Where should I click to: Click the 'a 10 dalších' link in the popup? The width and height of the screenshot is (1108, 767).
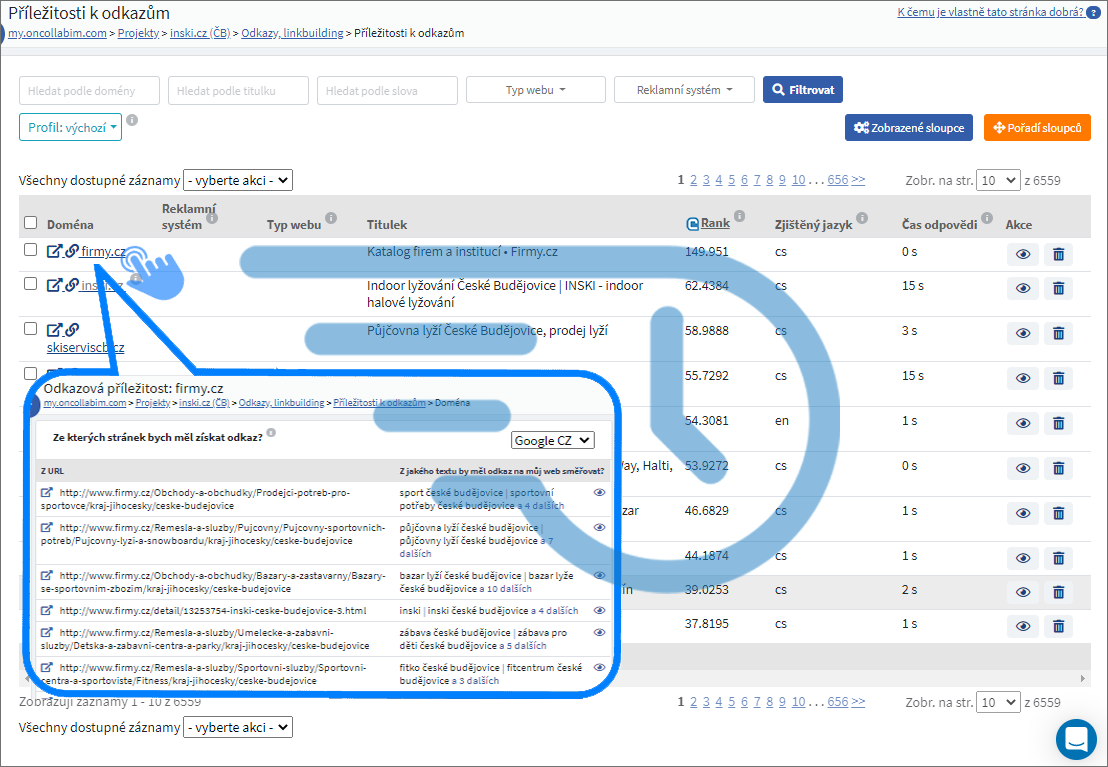click(x=505, y=588)
